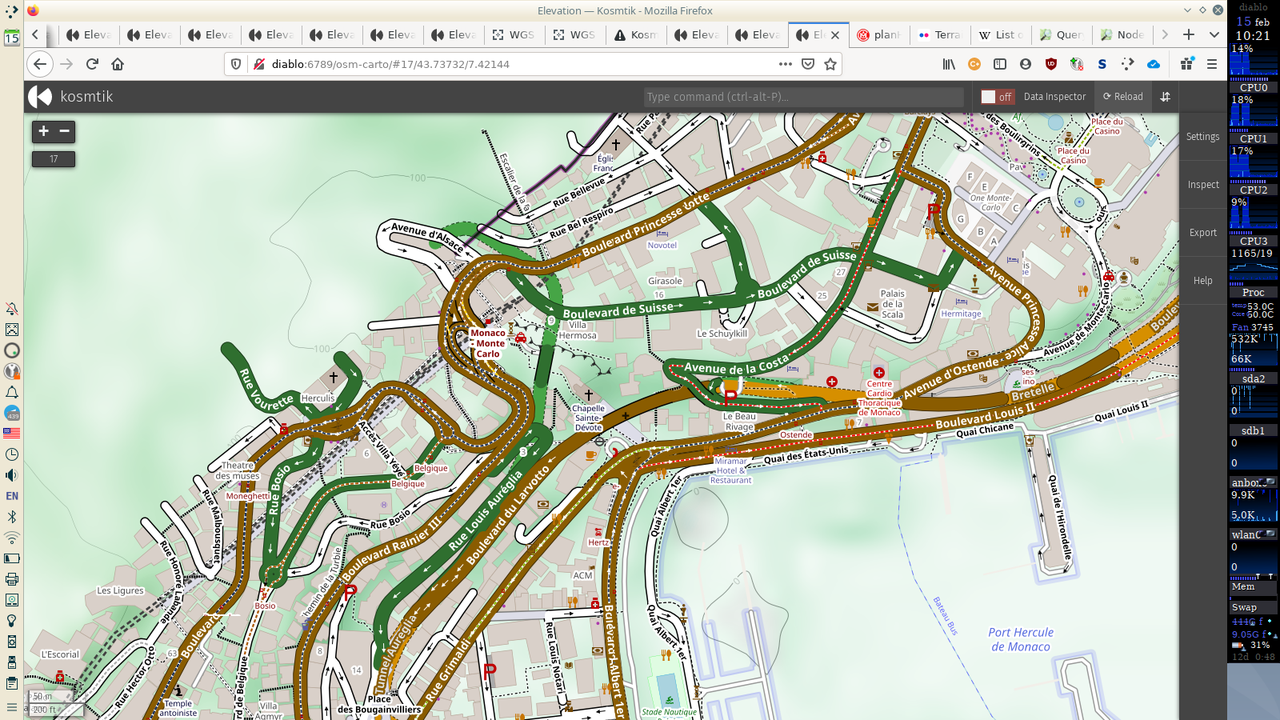Open a new browser tab with plus
Image resolution: width=1280 pixels, height=720 pixels.
(1188, 34)
